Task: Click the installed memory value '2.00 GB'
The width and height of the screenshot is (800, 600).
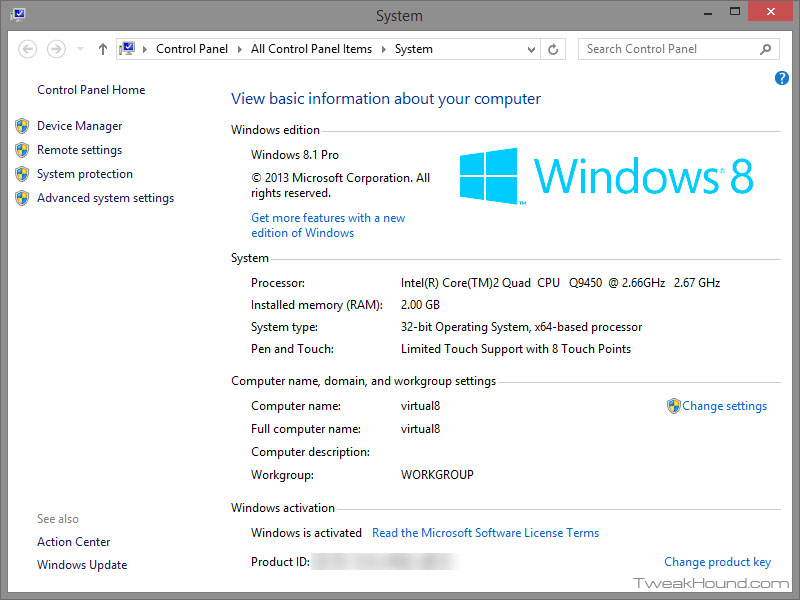Action: (x=420, y=305)
